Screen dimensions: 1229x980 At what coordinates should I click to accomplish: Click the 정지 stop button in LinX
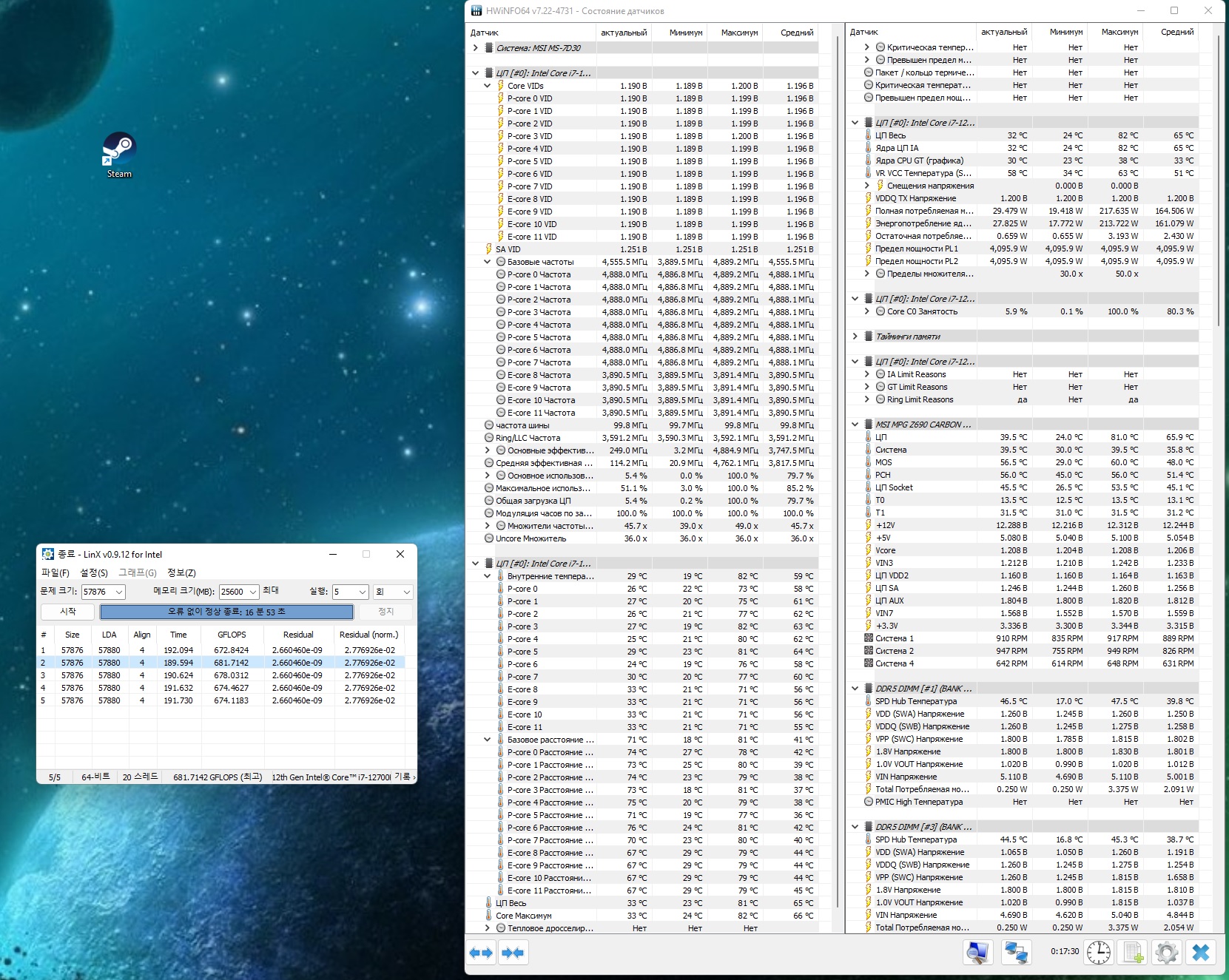click(x=385, y=612)
